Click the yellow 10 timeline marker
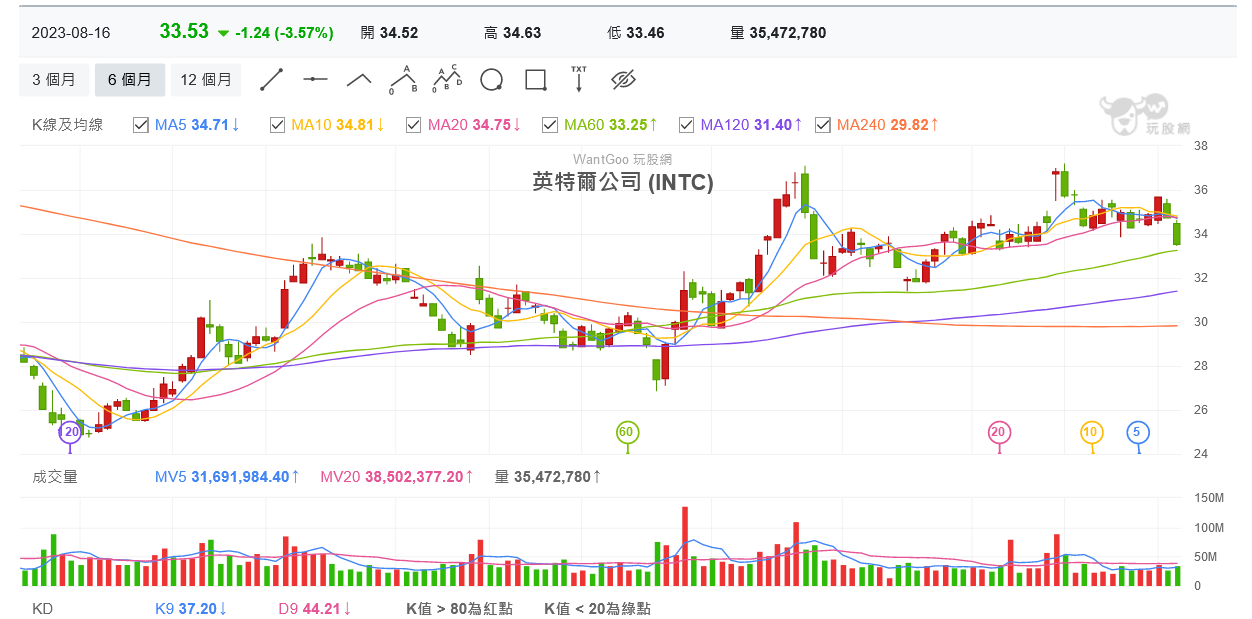 point(1091,432)
